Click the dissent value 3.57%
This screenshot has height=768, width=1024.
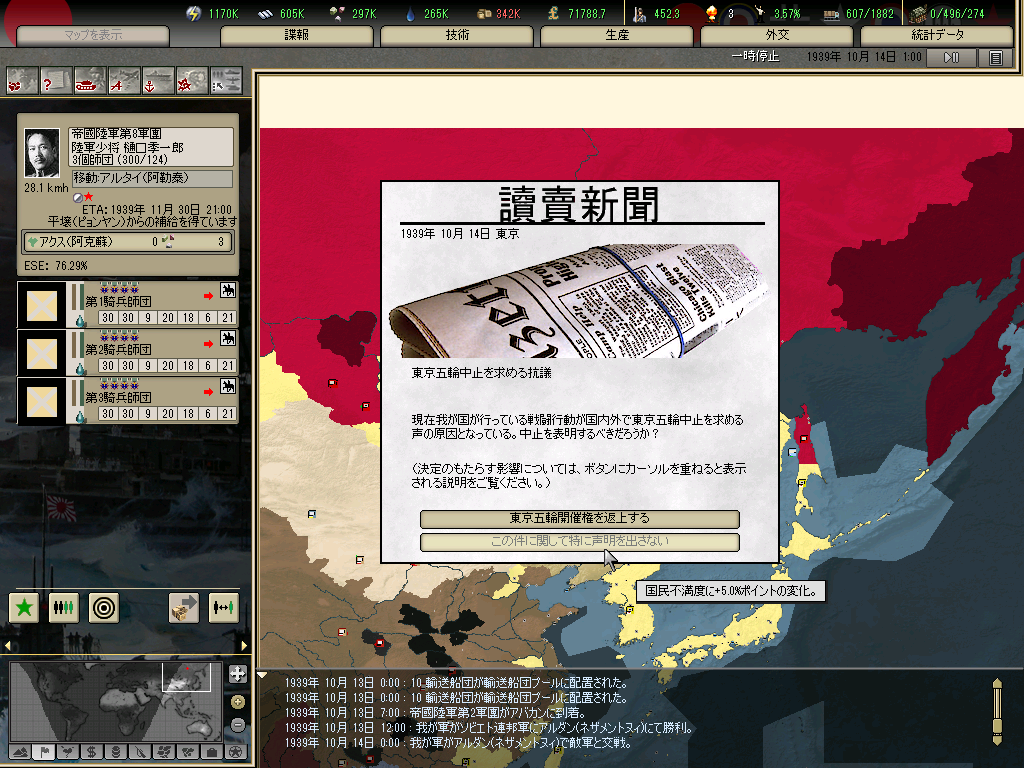[787, 14]
